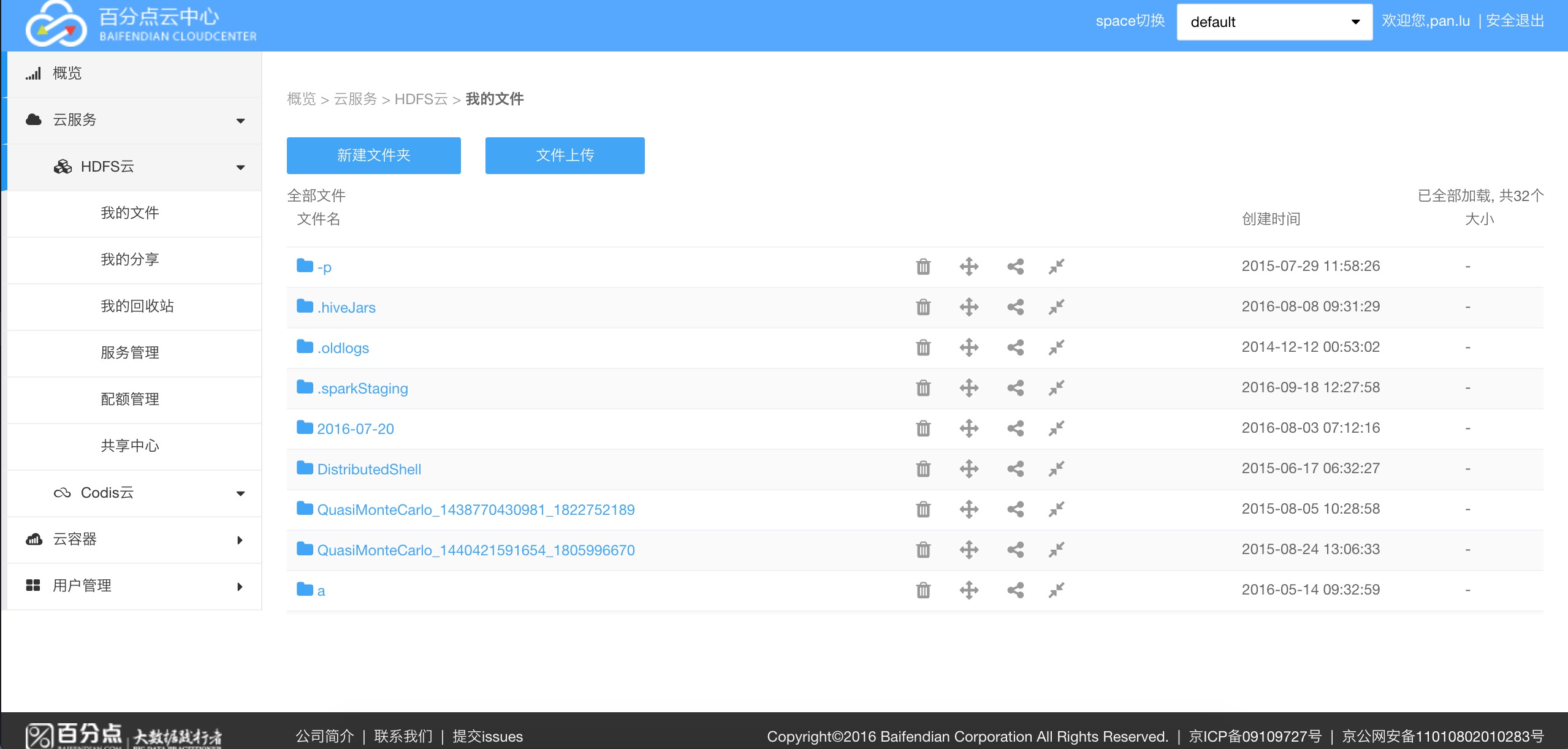This screenshot has height=749, width=1568.
Task: Collapse the HDFS云 submenu
Action: click(x=147, y=167)
